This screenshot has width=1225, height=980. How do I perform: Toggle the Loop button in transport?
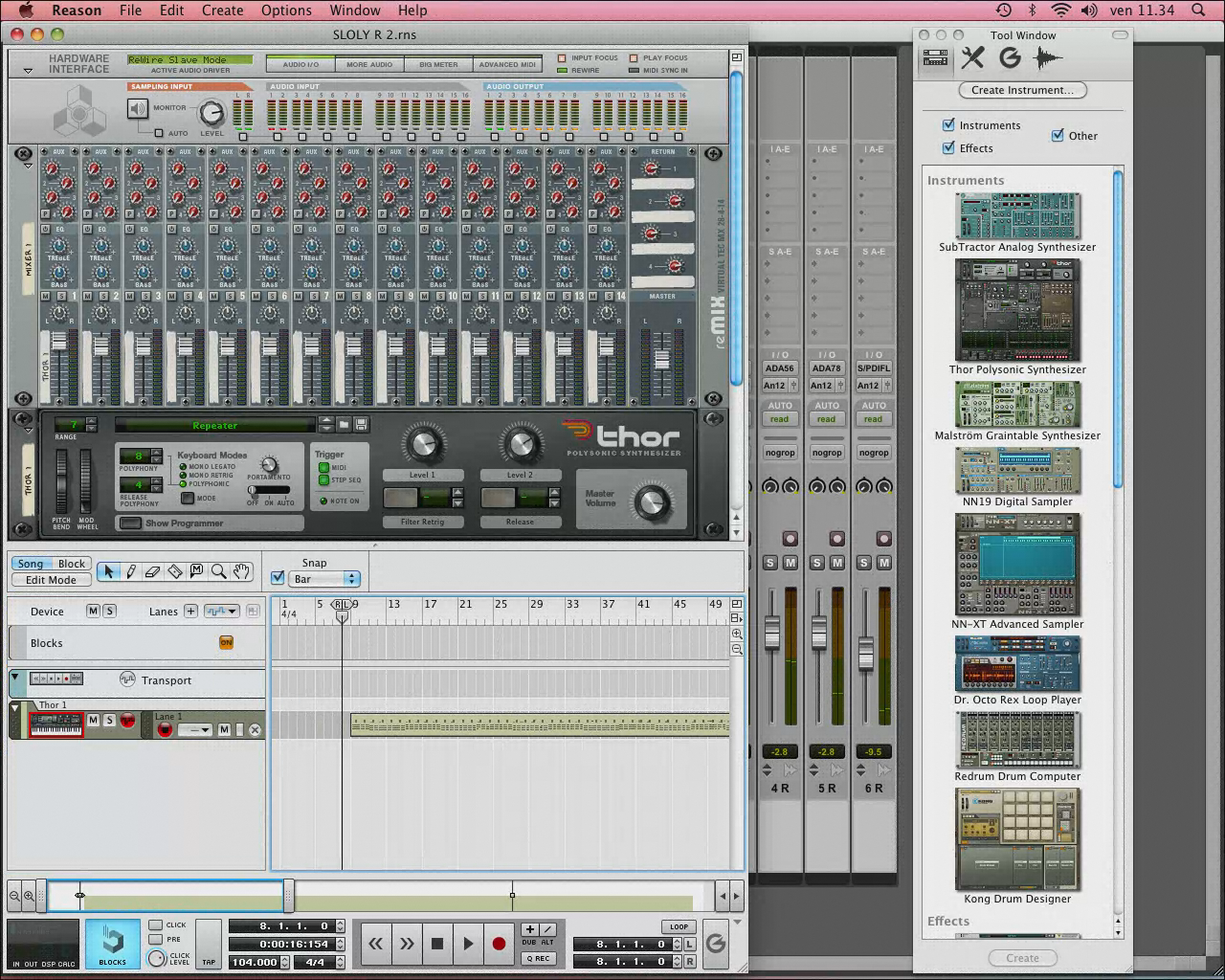click(x=679, y=926)
